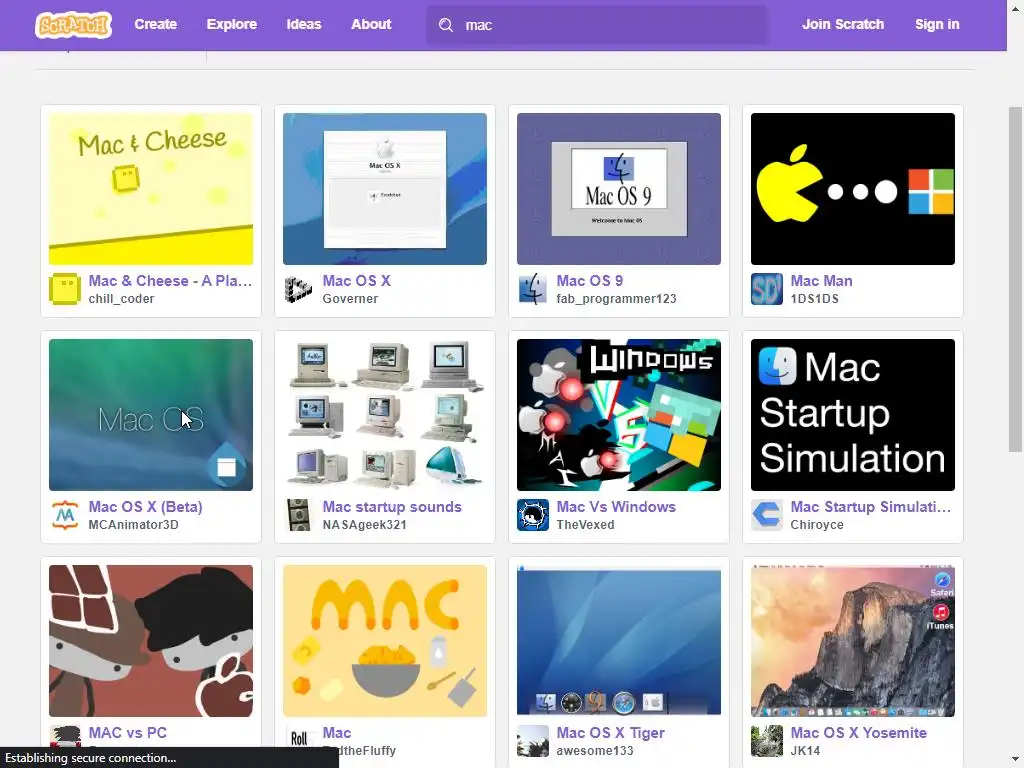Open the yellow macaroni Mac thumbnail
Image resolution: width=1024 pixels, height=768 pixels.
pos(385,641)
